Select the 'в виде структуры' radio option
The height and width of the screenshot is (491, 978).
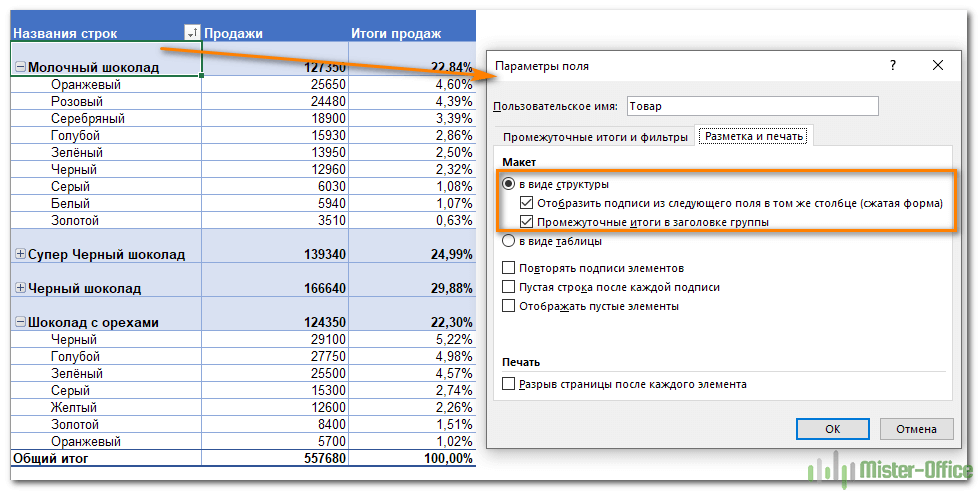(x=509, y=184)
